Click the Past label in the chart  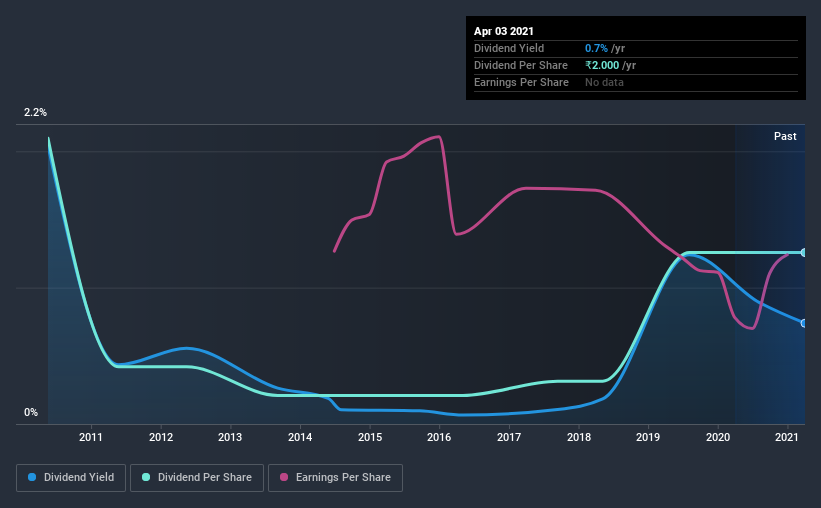pyautogui.click(x=785, y=136)
